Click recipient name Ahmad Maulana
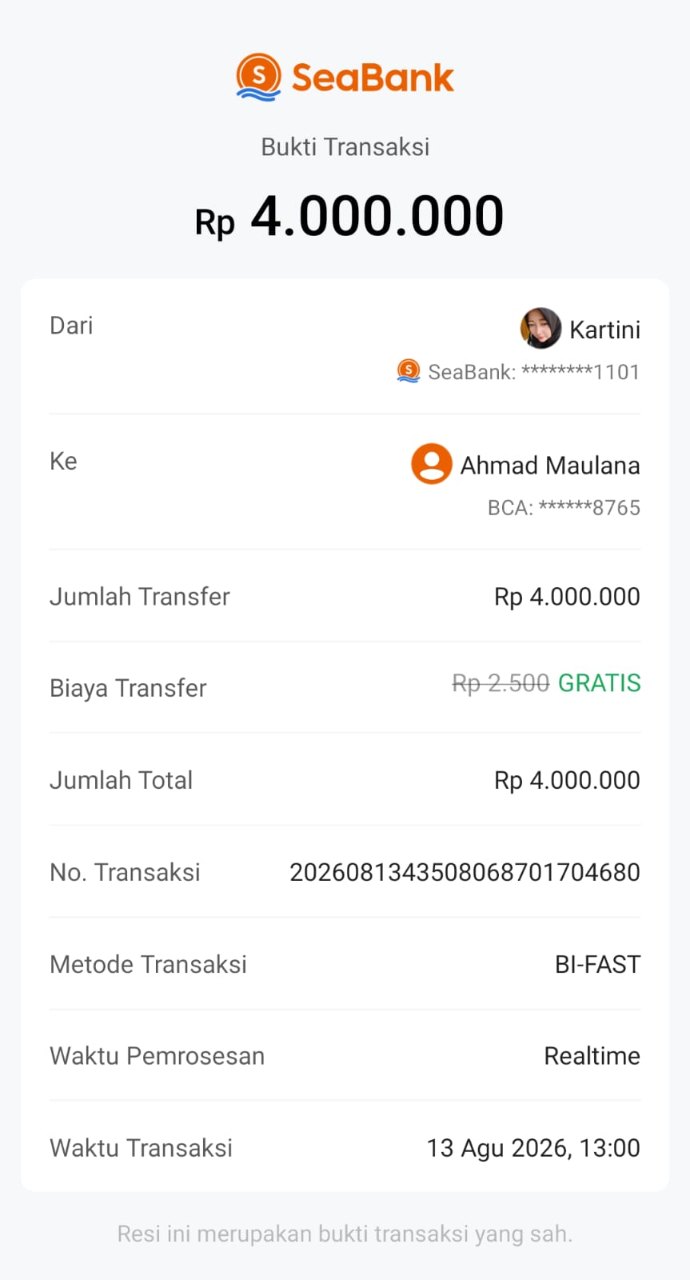The height and width of the screenshot is (1280, 690). (x=550, y=465)
